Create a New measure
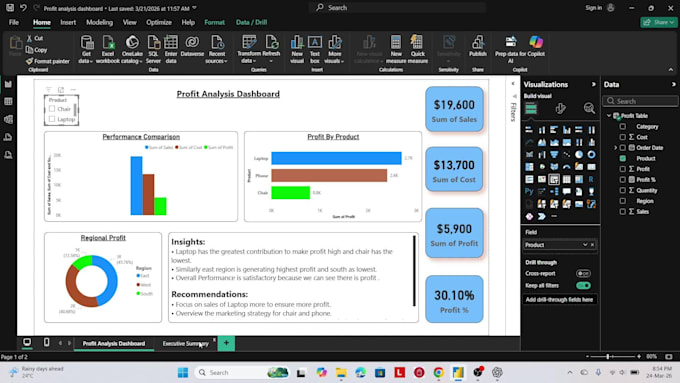The height and width of the screenshot is (383, 680). [396, 49]
